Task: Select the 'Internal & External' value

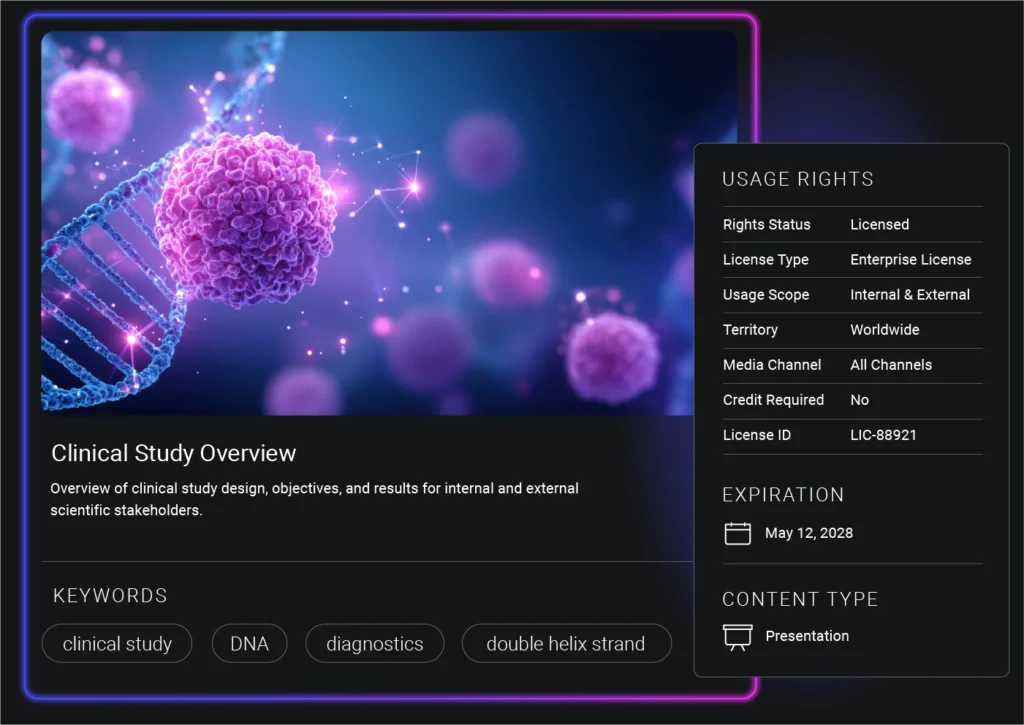Action: (910, 295)
